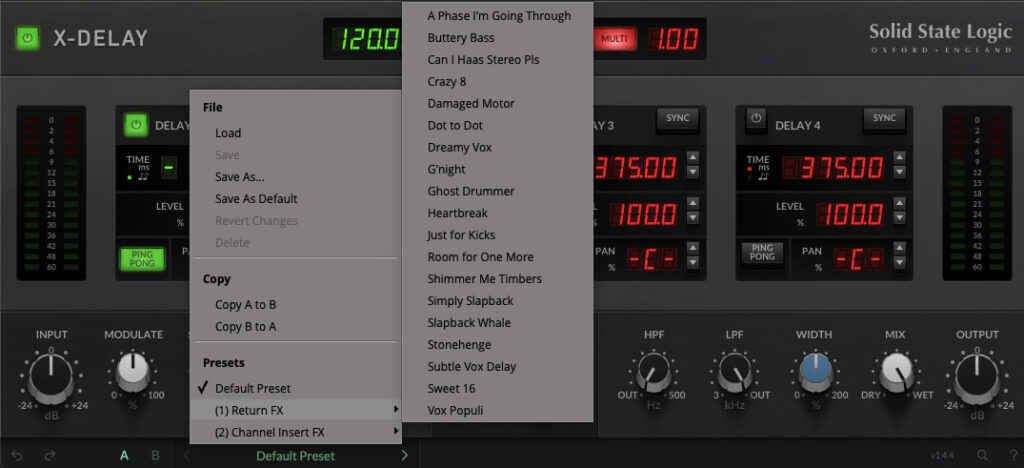The image size is (1024, 468).
Task: Load preset A Phase I'm Going Through
Action: [498, 16]
